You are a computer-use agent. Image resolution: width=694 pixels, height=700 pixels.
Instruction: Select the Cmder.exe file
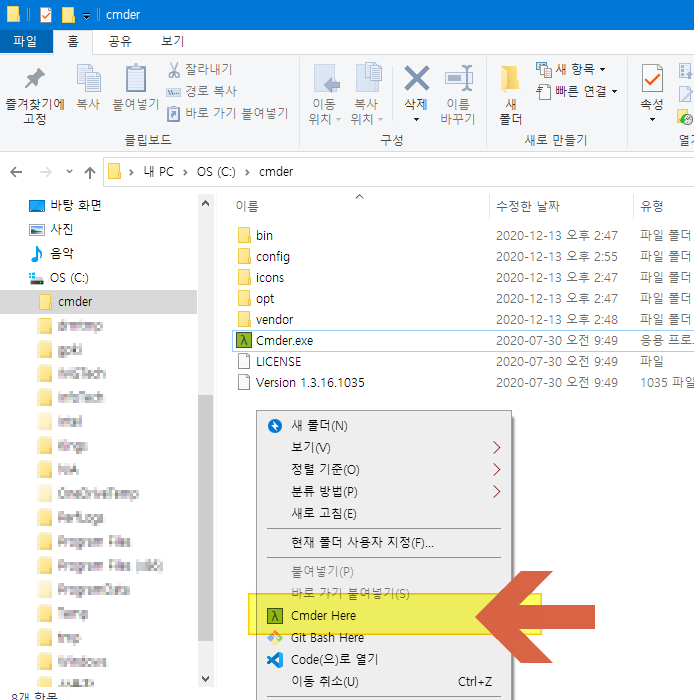pyautogui.click(x=463, y=341)
